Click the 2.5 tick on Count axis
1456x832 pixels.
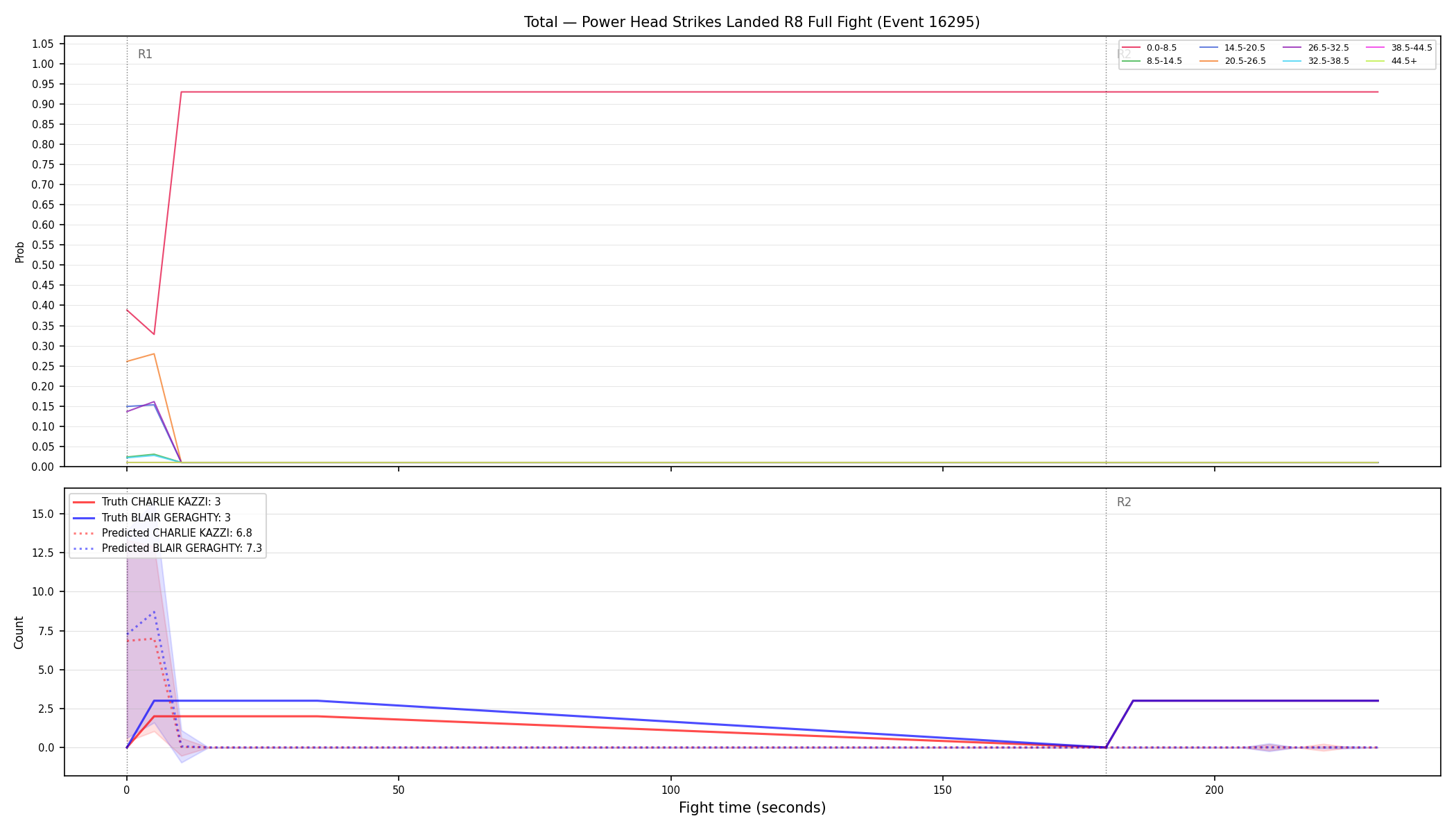click(x=45, y=709)
